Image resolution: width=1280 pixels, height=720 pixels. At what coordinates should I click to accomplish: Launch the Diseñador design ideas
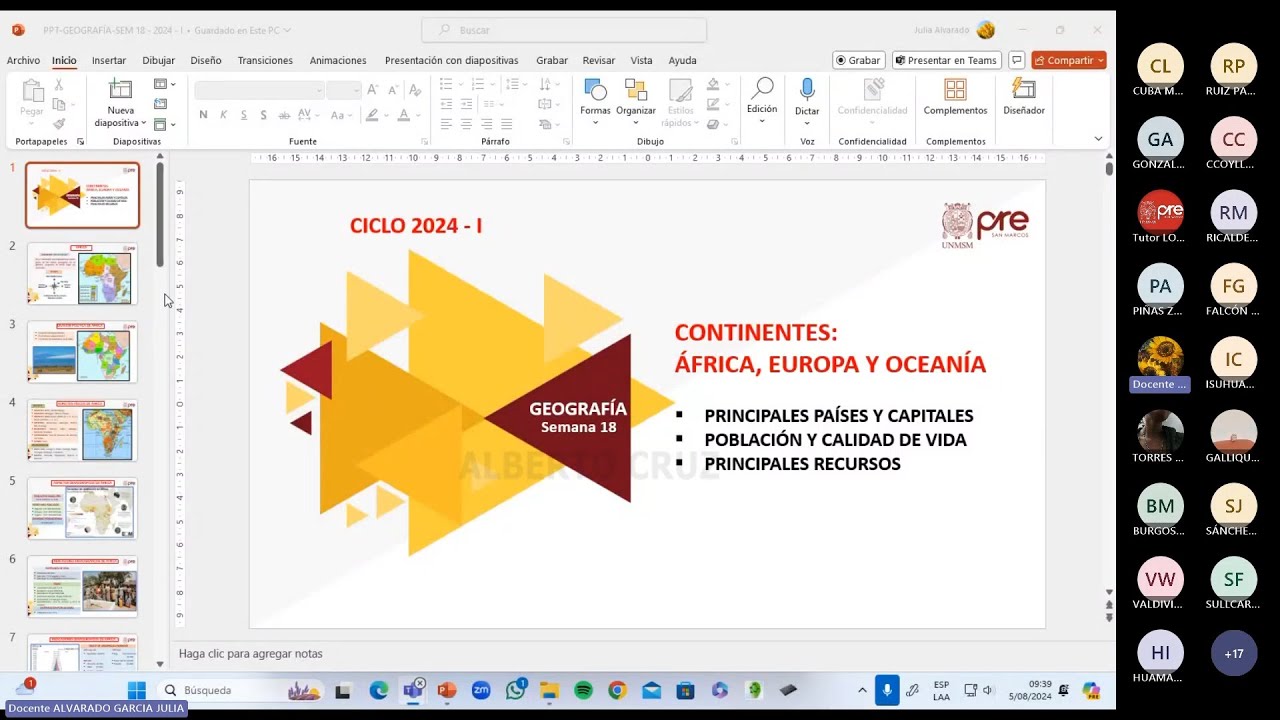click(1024, 98)
